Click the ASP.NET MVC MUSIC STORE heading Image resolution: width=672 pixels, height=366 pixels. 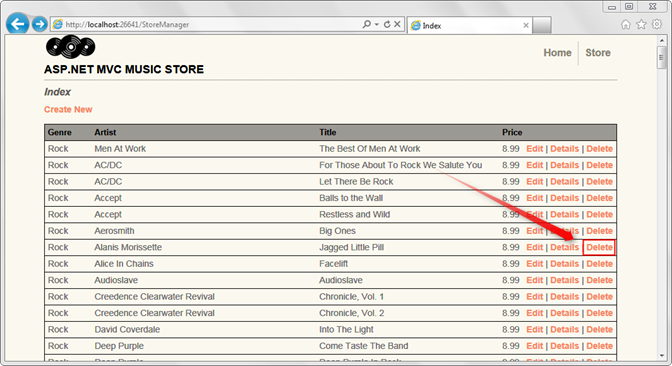(124, 69)
